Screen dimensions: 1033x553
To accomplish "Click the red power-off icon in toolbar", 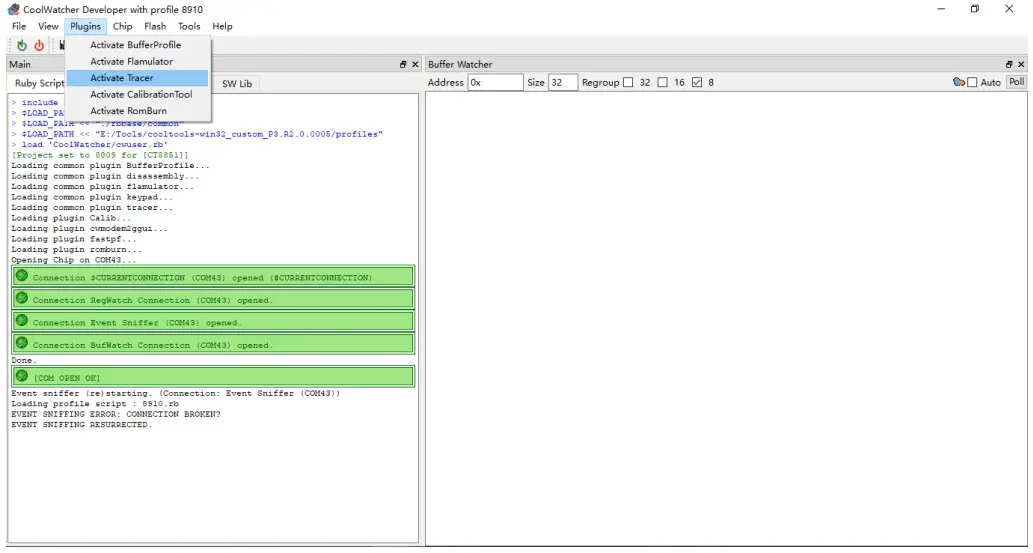I will (39, 45).
